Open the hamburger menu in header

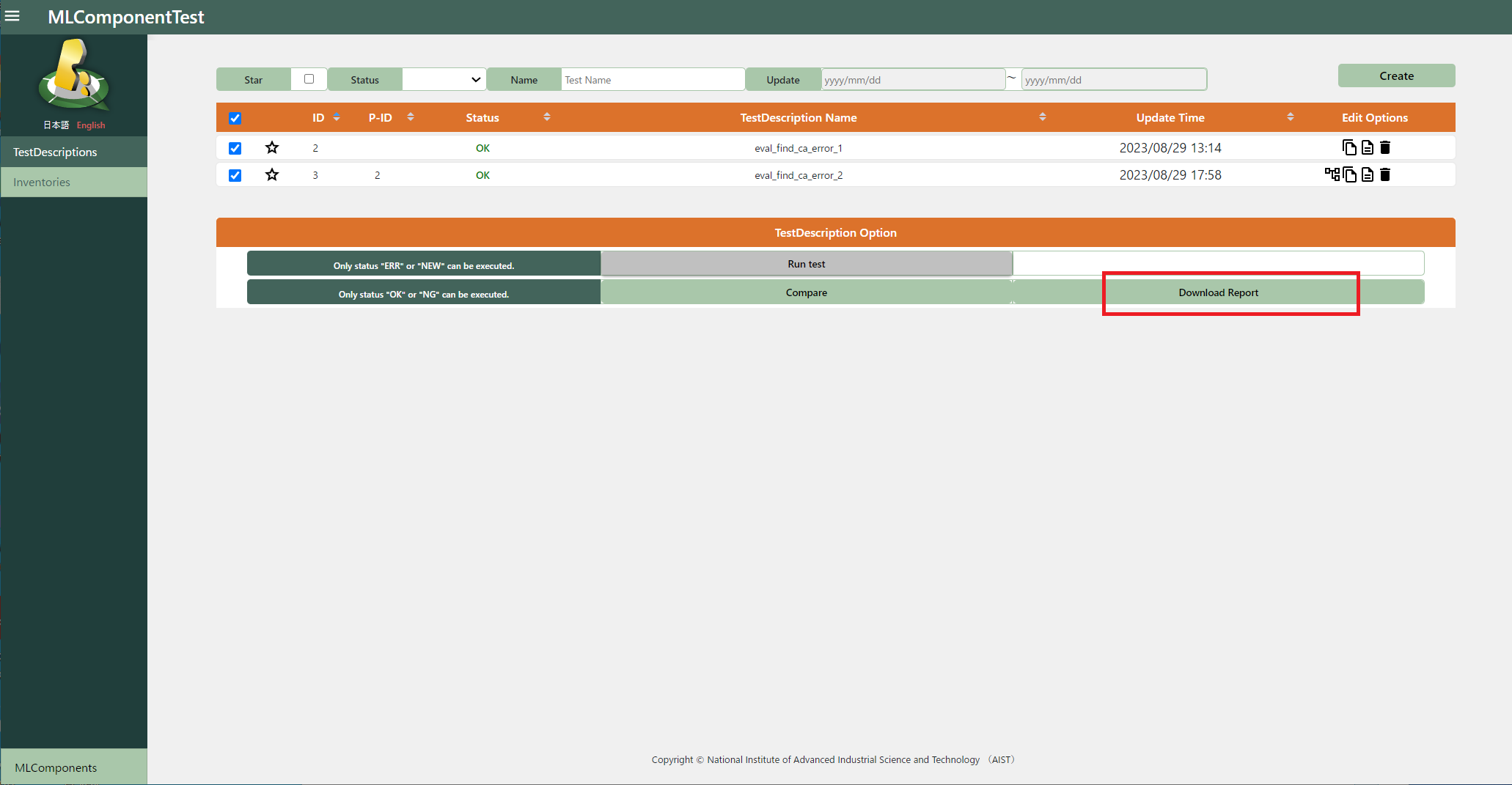[x=12, y=16]
